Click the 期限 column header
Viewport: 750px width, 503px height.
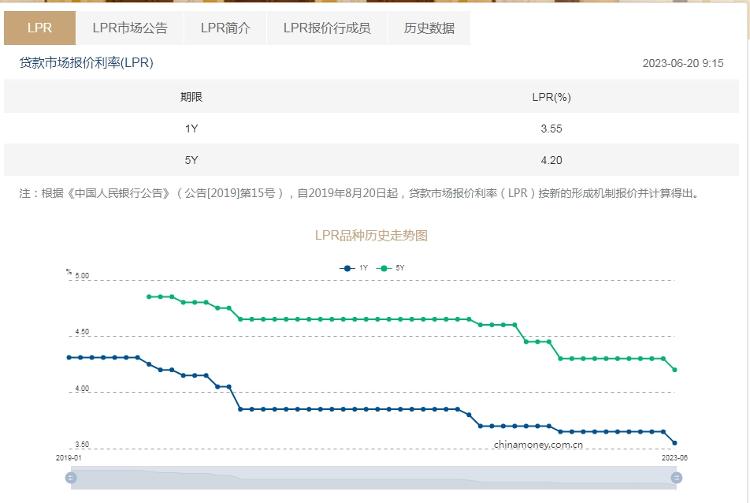(x=191, y=97)
